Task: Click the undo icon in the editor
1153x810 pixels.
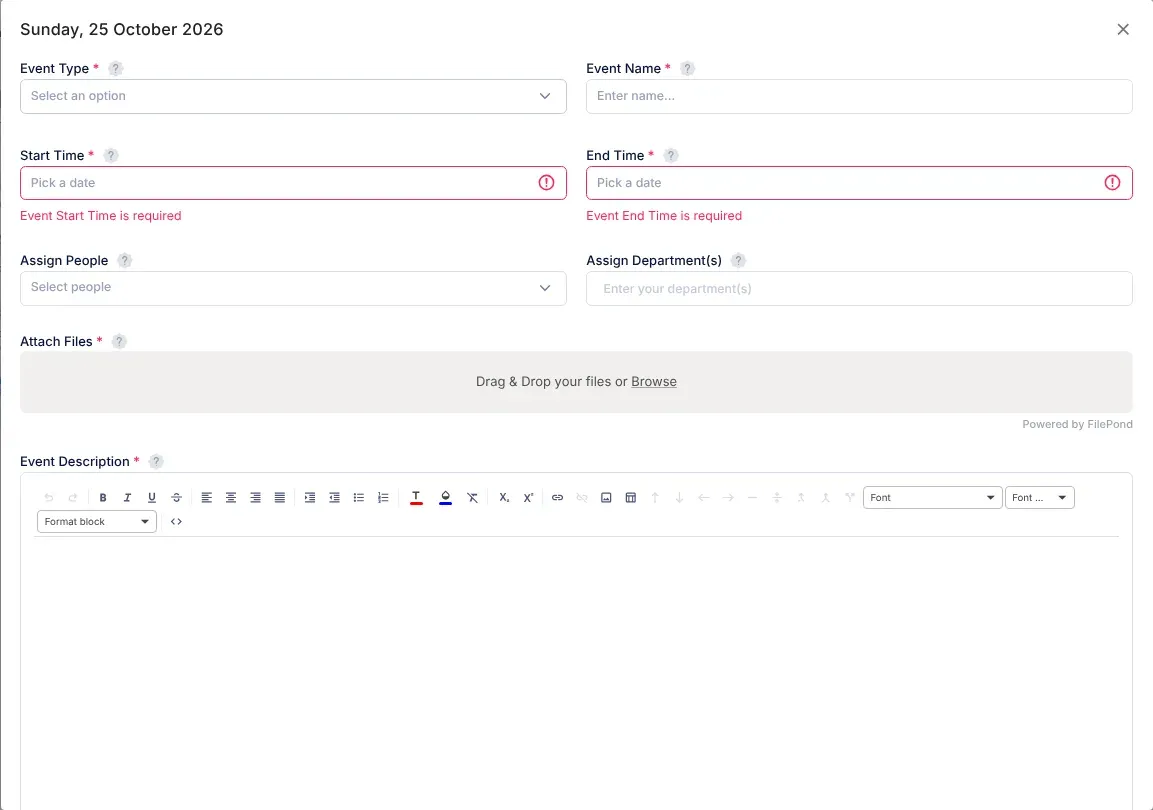Action: point(49,498)
